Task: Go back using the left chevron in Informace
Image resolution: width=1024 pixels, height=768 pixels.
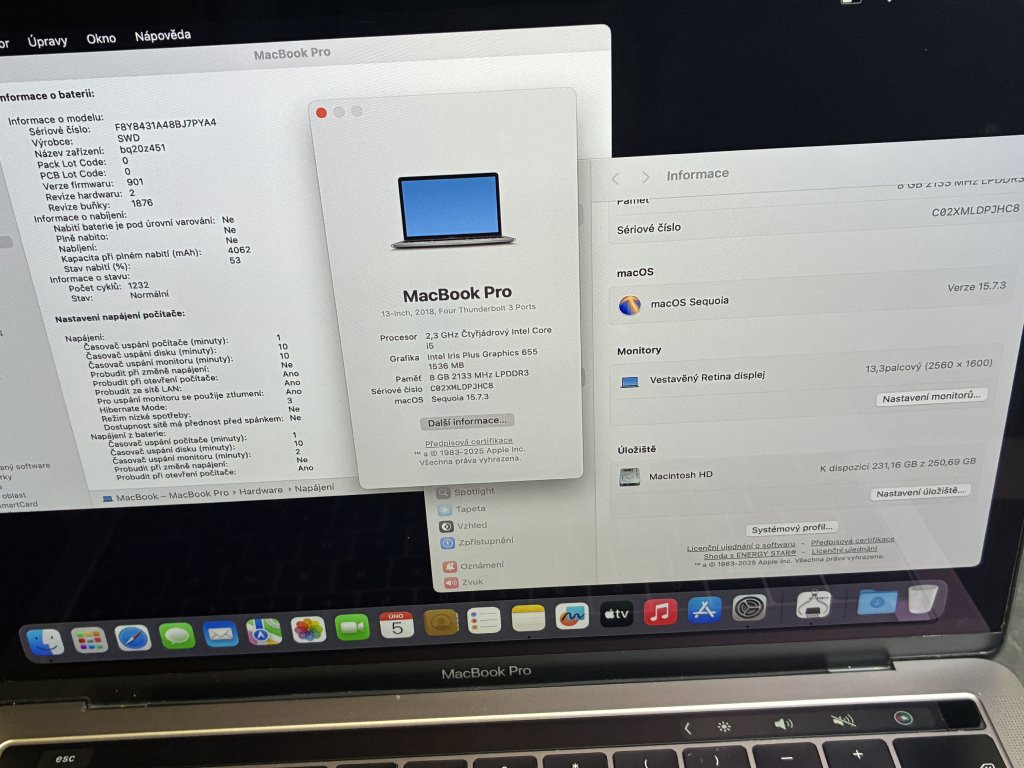Action: [615, 179]
